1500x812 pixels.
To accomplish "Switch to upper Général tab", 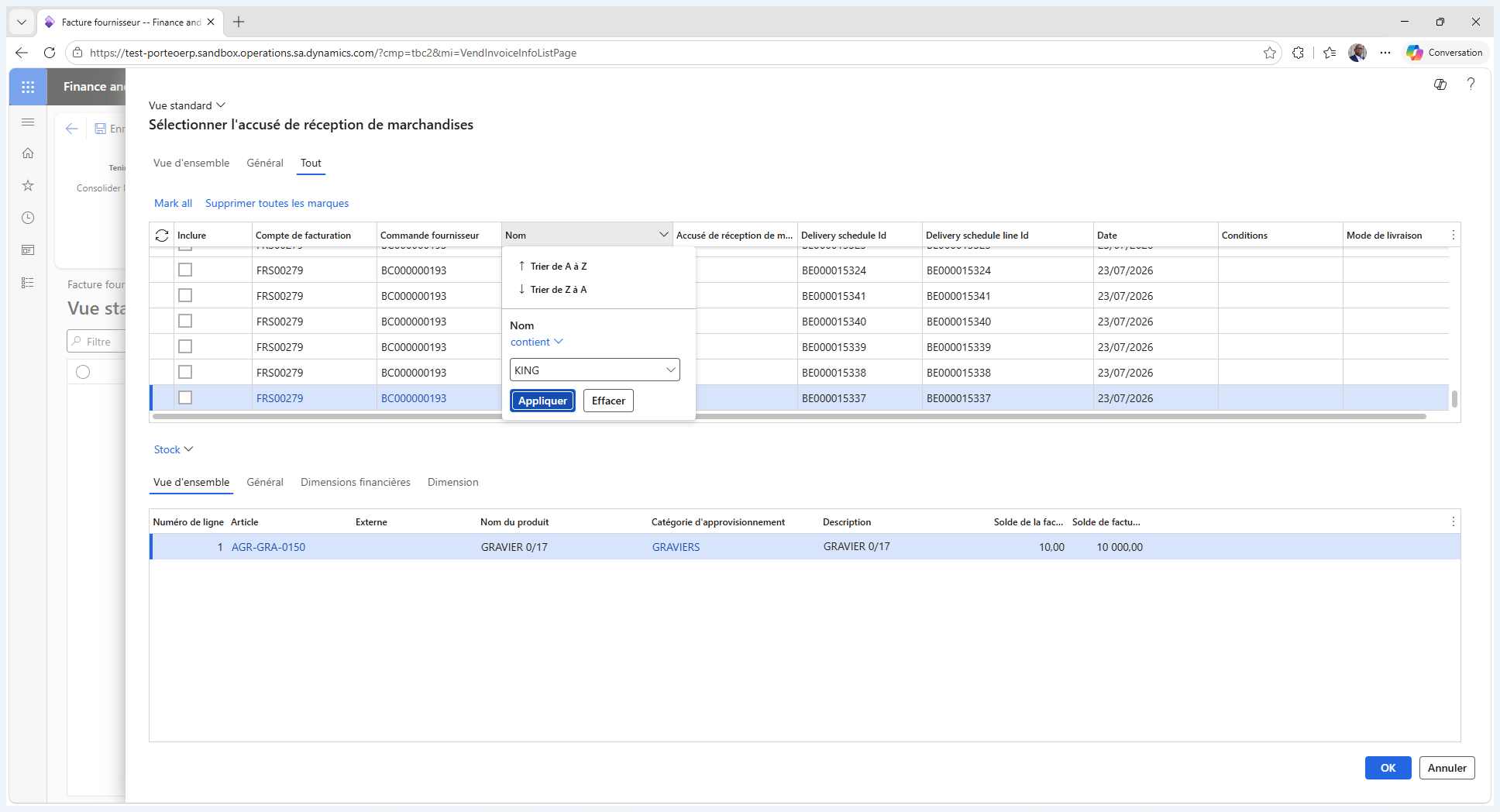I will 265,163.
